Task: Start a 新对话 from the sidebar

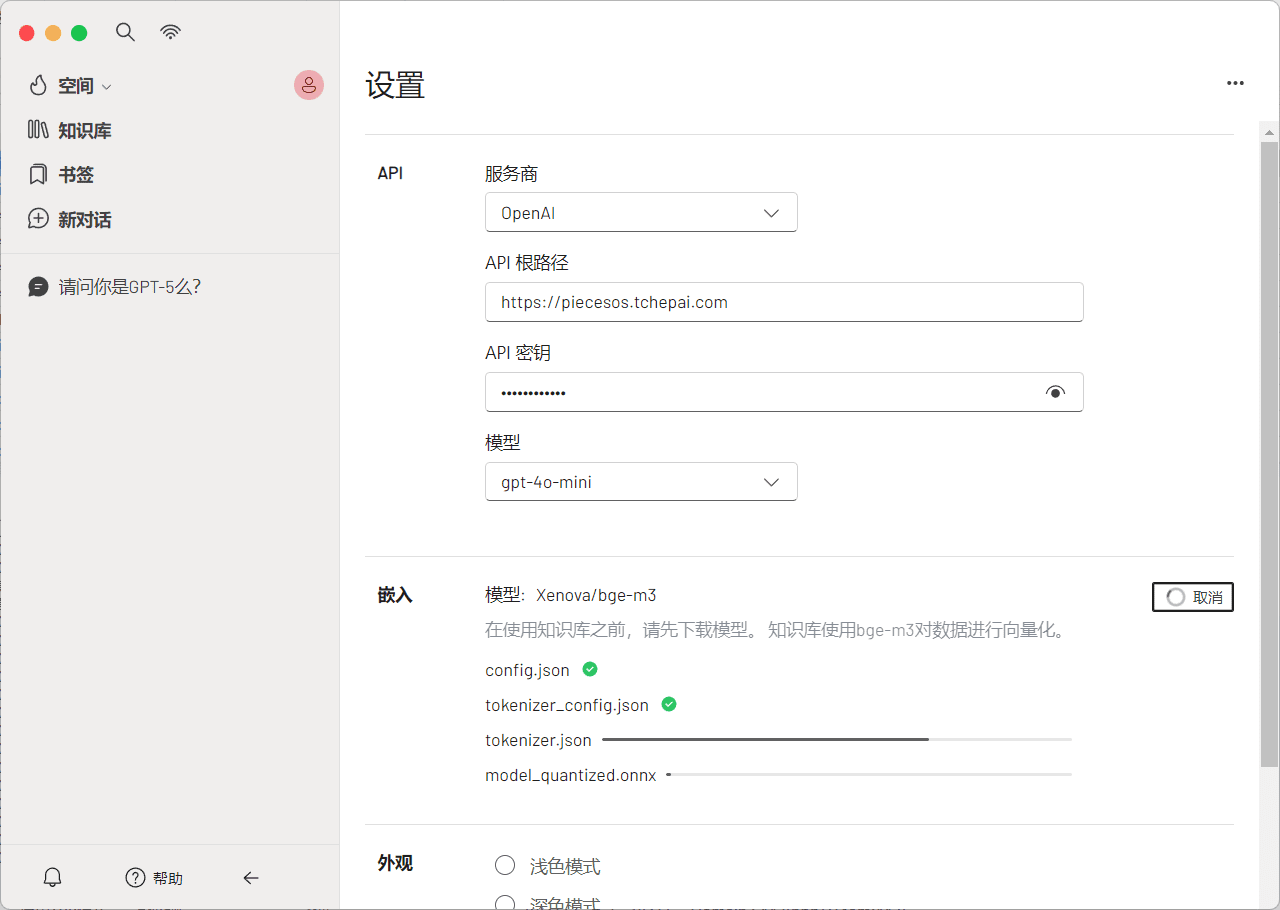Action: click(x=84, y=219)
